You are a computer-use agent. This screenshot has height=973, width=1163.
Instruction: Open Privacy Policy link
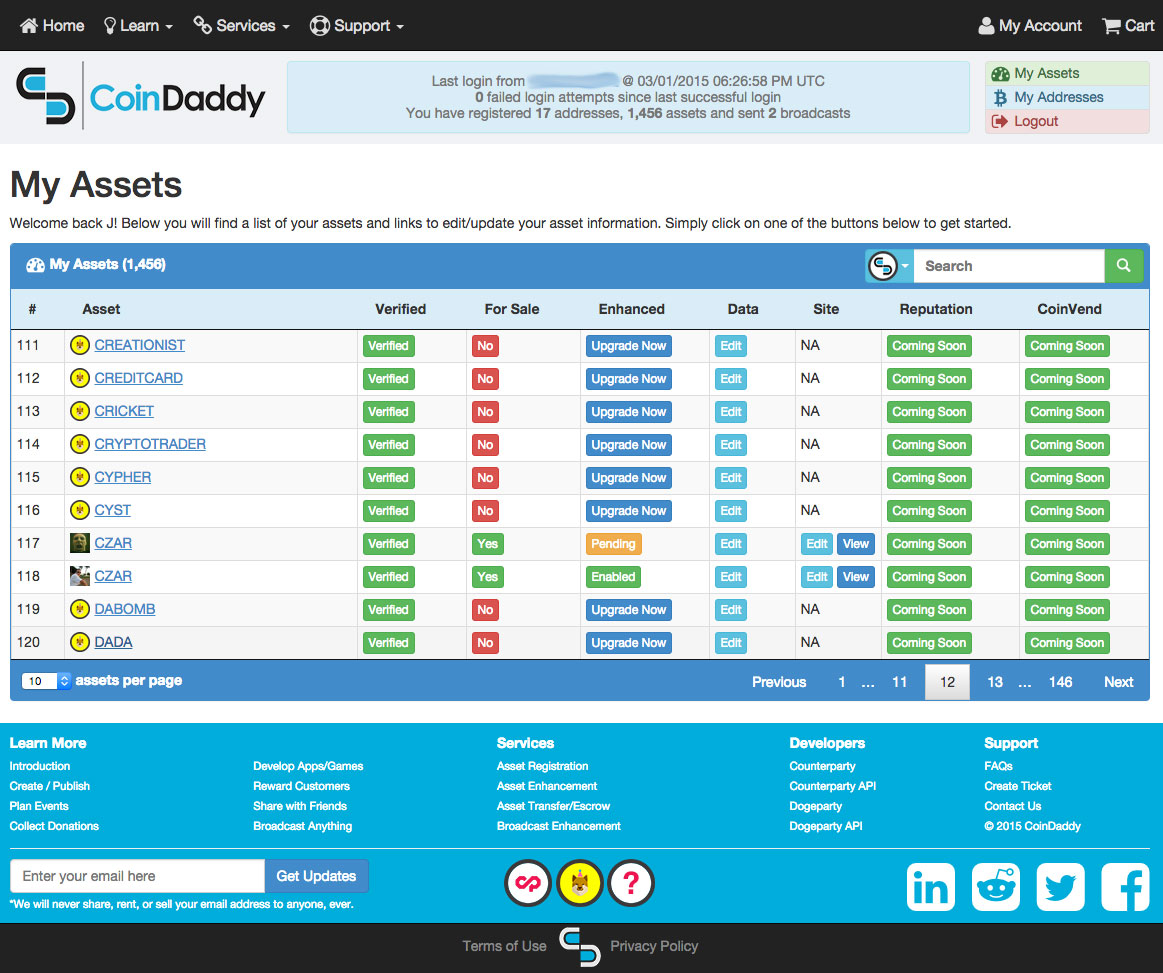coord(653,946)
